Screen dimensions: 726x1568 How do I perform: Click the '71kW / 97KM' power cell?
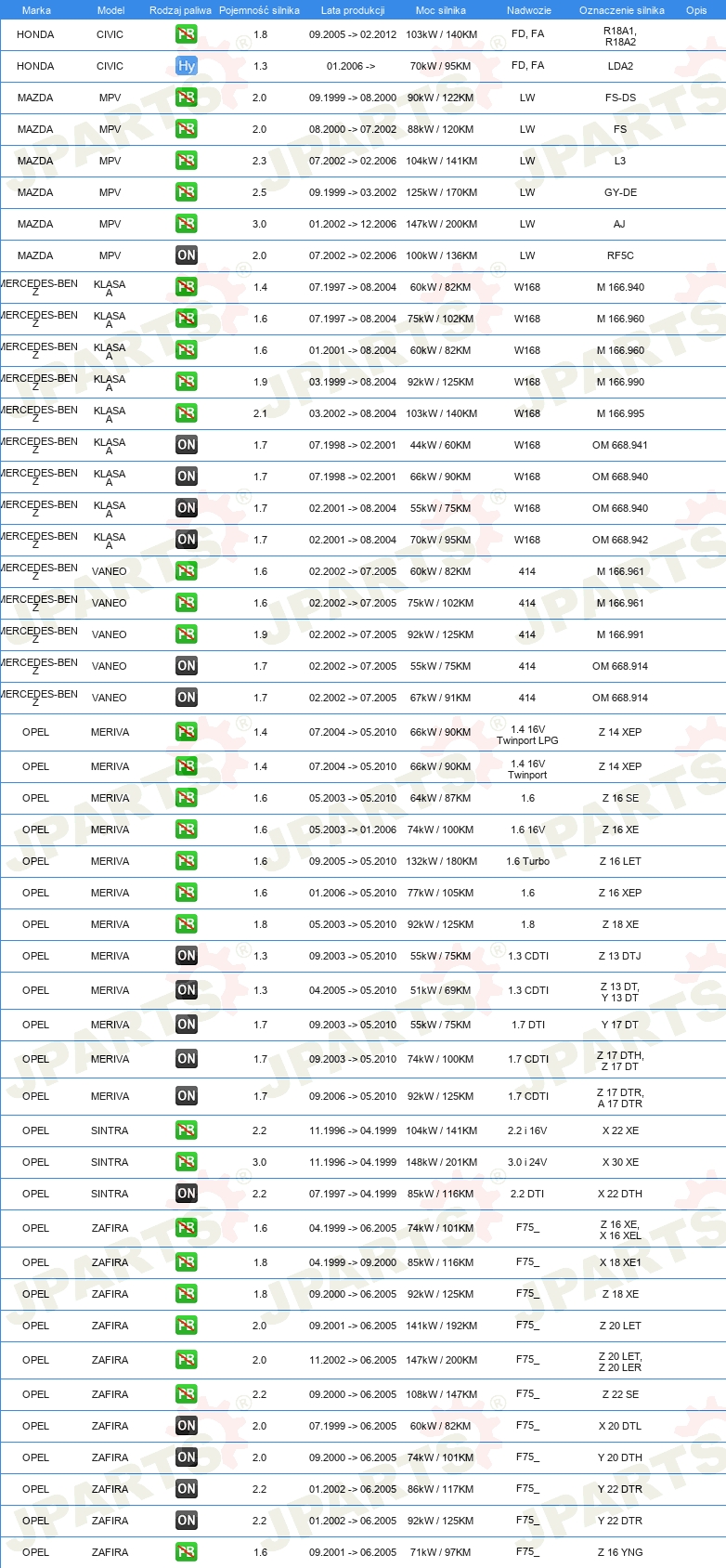point(441,1552)
